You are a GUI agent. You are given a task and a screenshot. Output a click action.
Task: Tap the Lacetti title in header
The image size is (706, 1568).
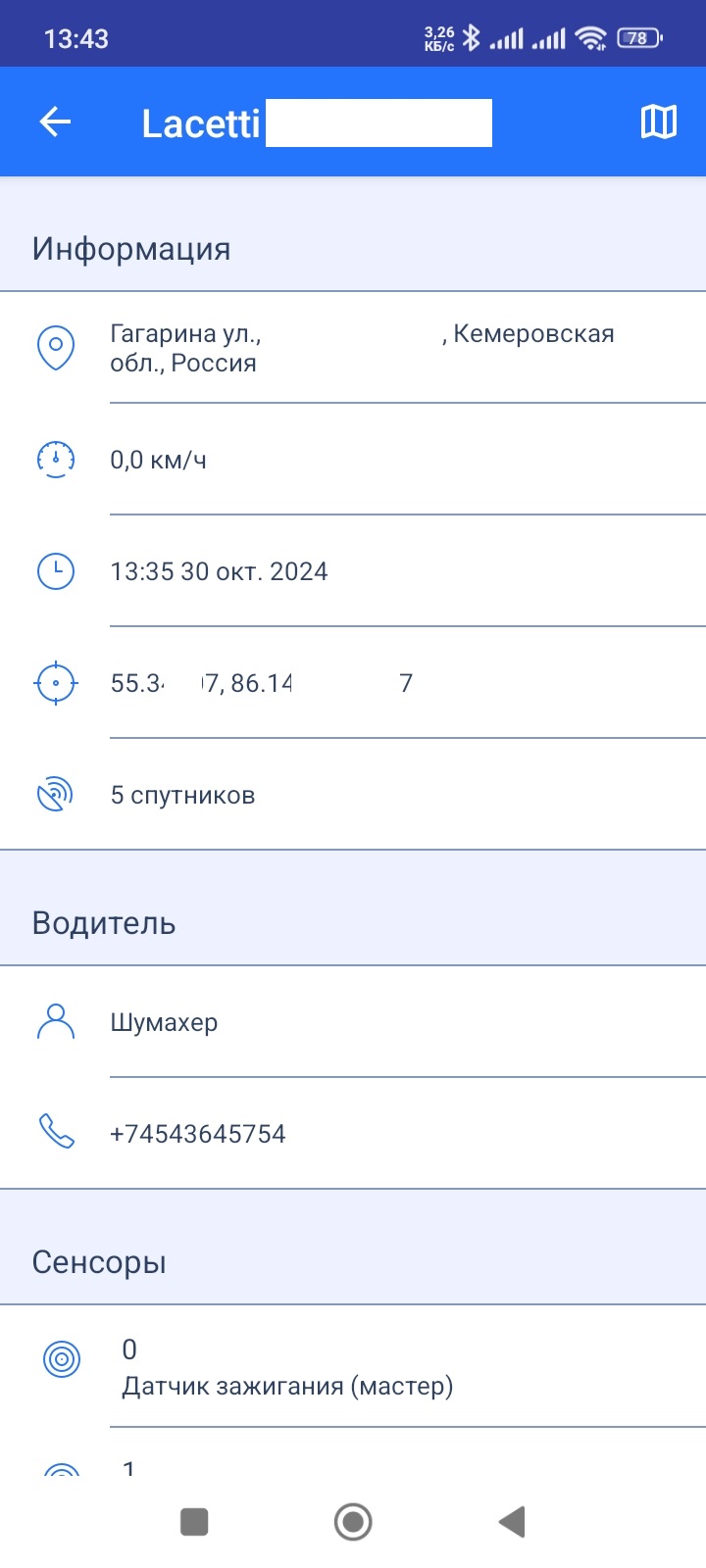201,123
